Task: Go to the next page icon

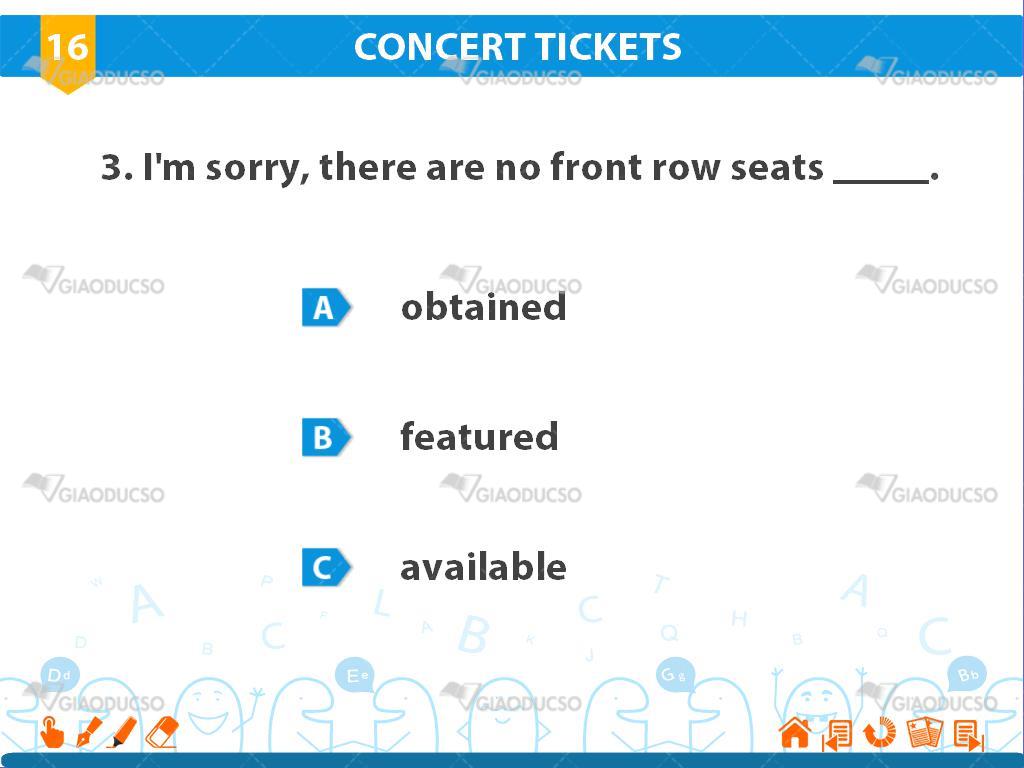Action: pos(968,735)
